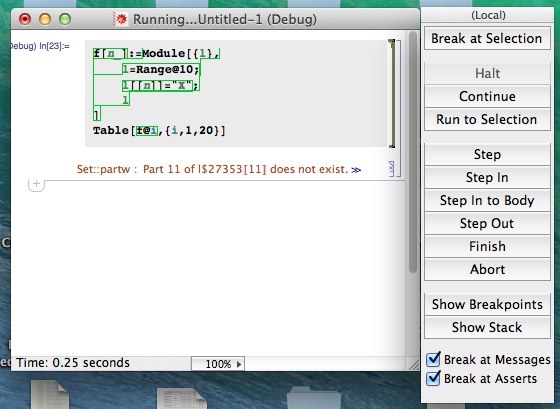Image resolution: width=560 pixels, height=409 pixels.
Task: Click the window resize grip corner icon
Action: point(414,364)
